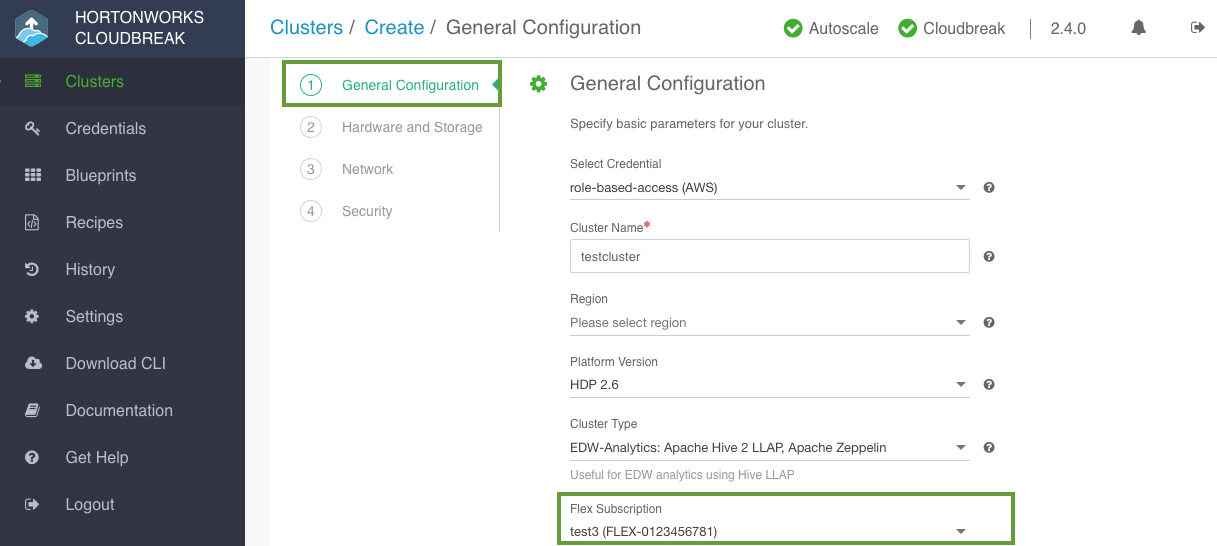Screen dimensions: 1217x546
Task: Click help icon next to Region
Action: pos(989,323)
